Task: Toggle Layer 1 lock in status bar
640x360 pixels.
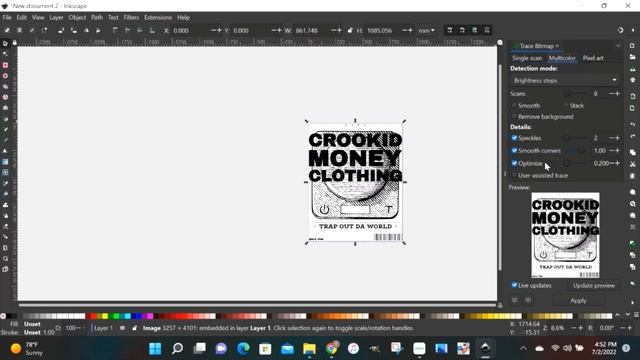Action: tap(134, 328)
